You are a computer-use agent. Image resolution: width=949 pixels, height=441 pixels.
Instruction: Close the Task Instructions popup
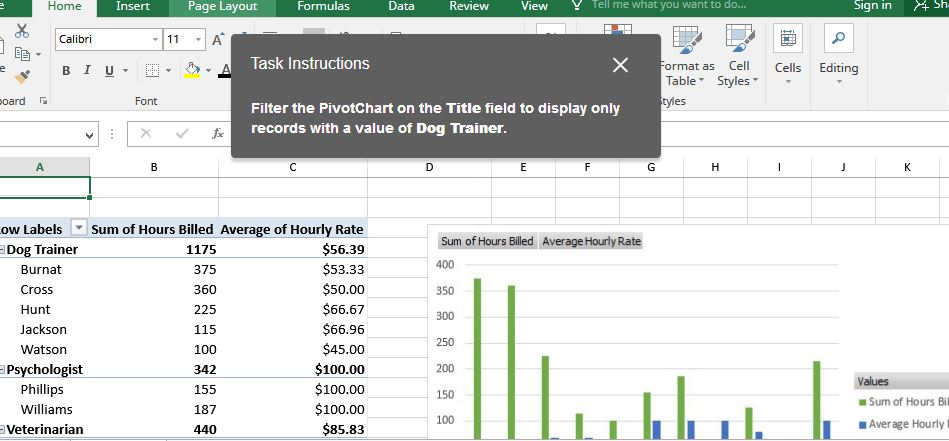pos(620,65)
